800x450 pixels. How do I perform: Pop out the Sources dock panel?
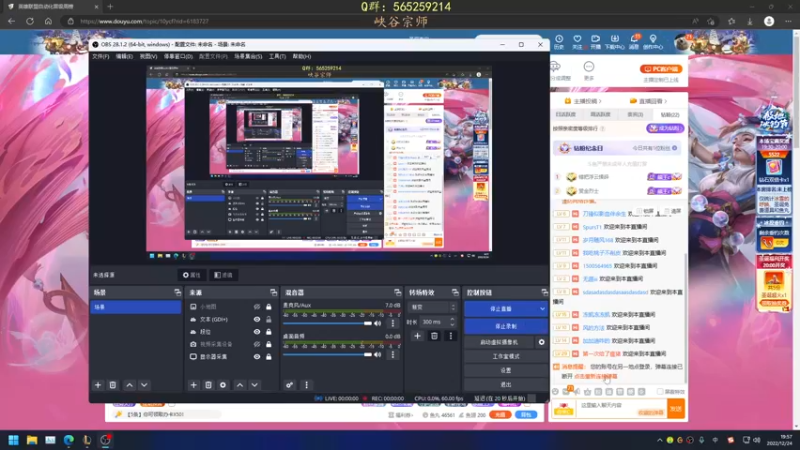pyautogui.click(x=273, y=292)
